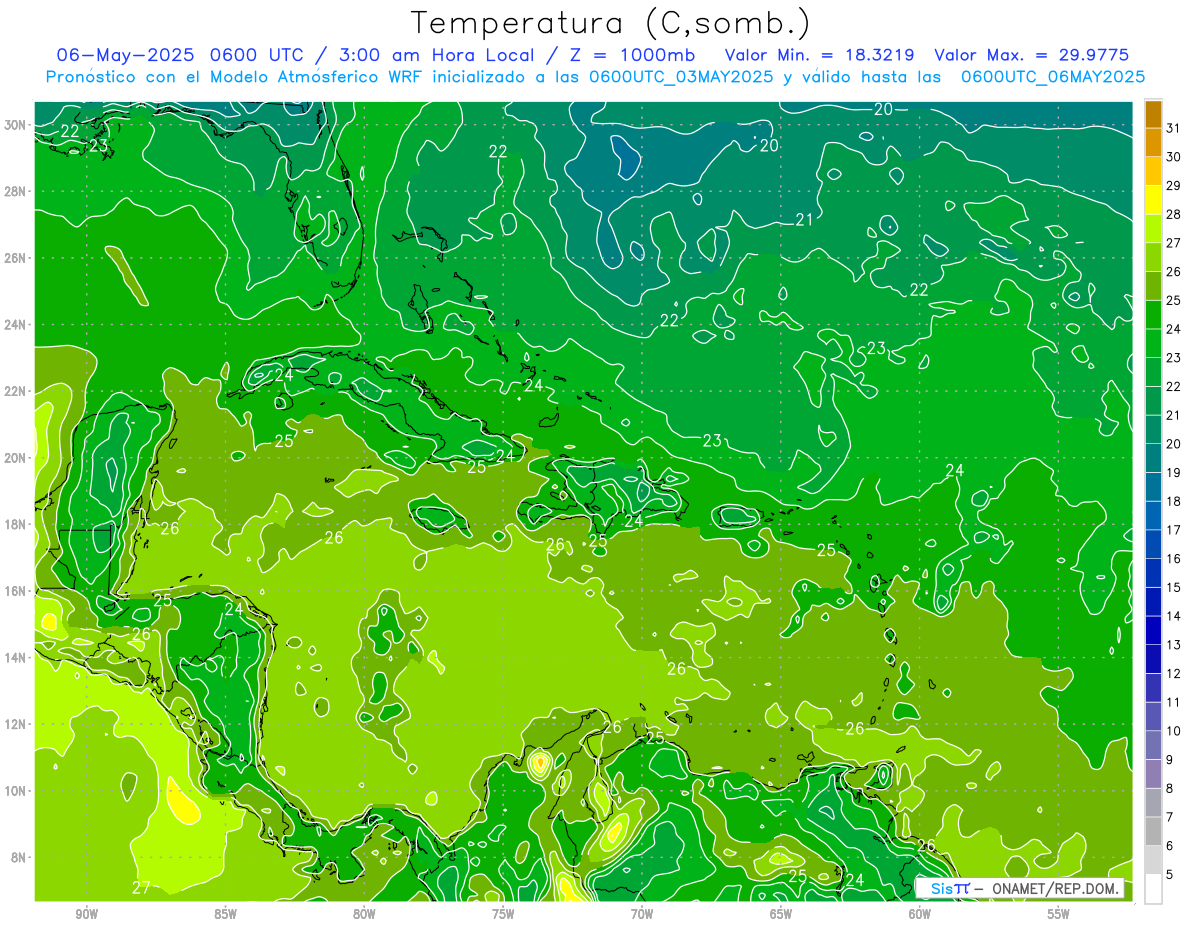Click the 8N latitude axis label
The width and height of the screenshot is (1200, 927).
pyautogui.click(x=19, y=857)
